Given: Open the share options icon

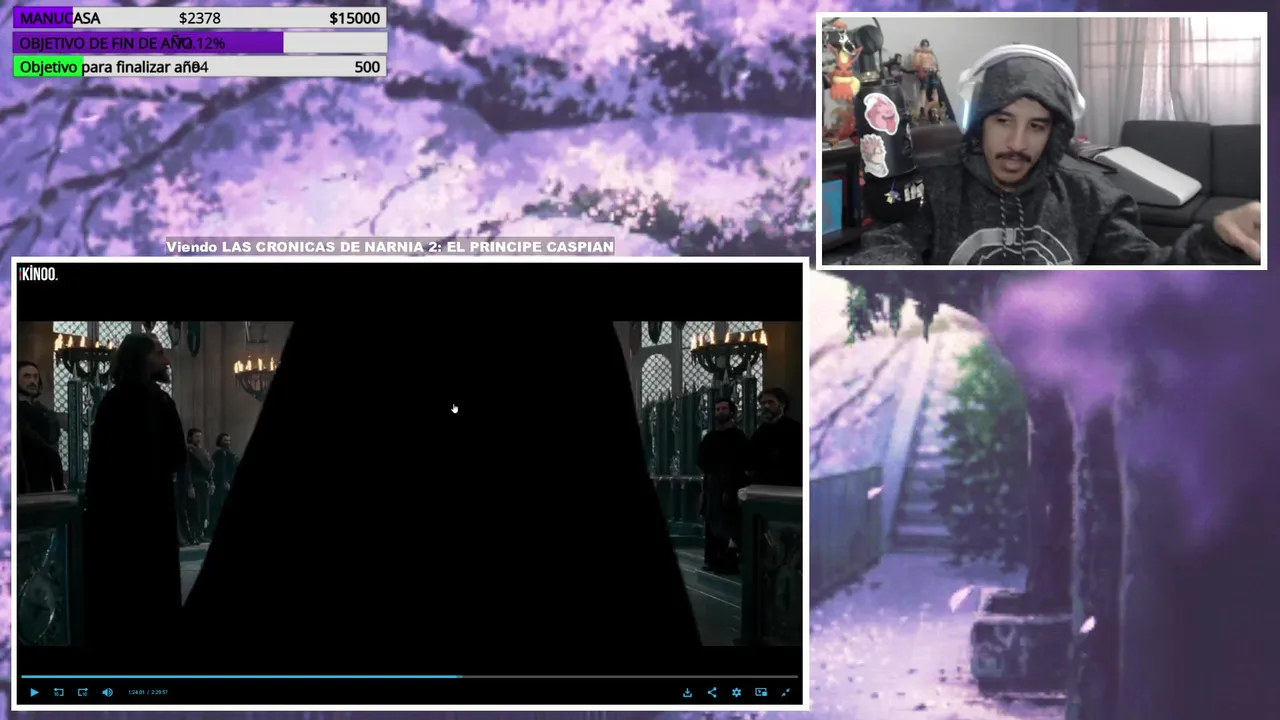Looking at the screenshot, I should click(x=712, y=692).
